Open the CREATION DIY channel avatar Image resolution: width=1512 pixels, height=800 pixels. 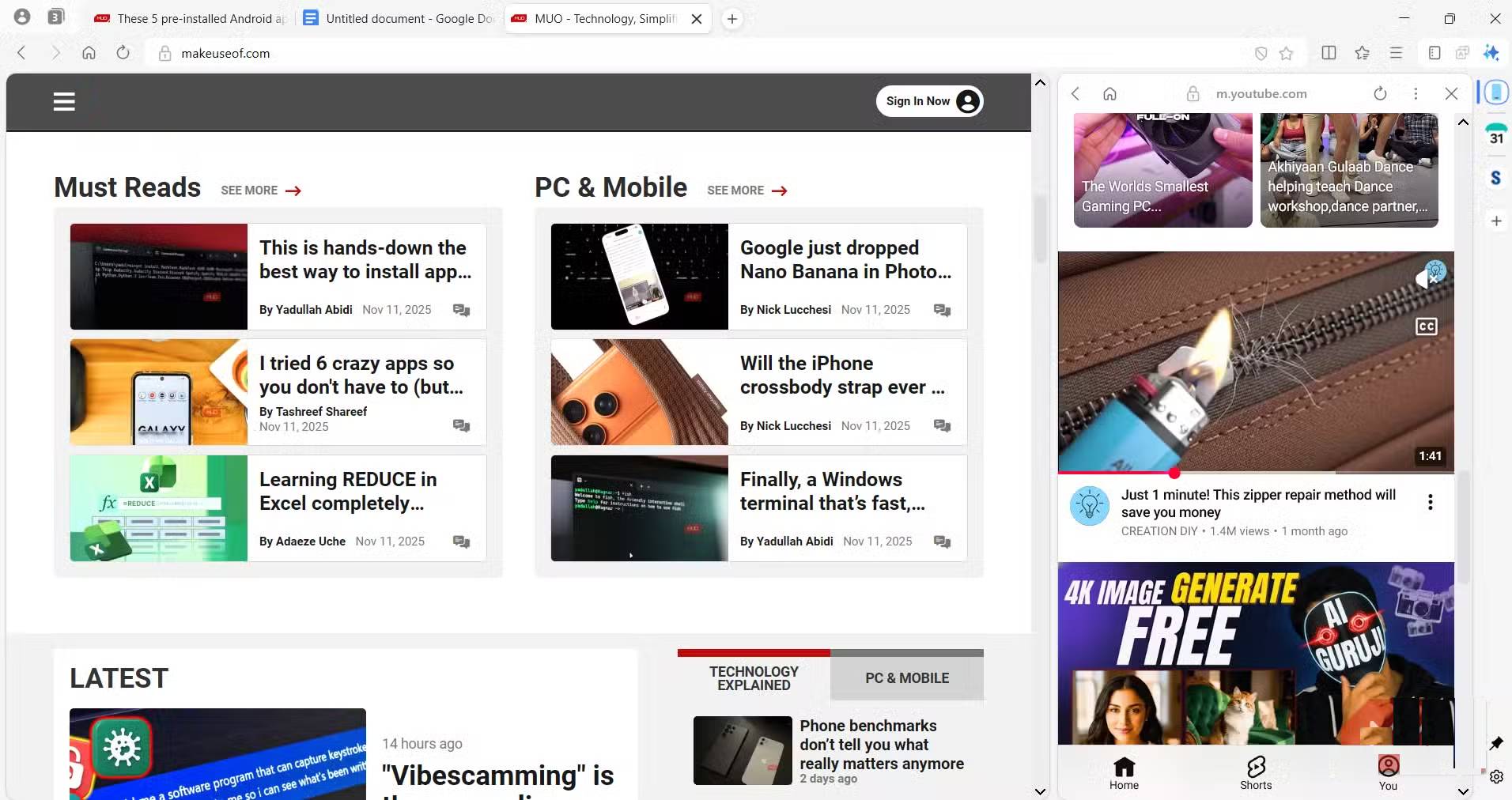coord(1090,506)
